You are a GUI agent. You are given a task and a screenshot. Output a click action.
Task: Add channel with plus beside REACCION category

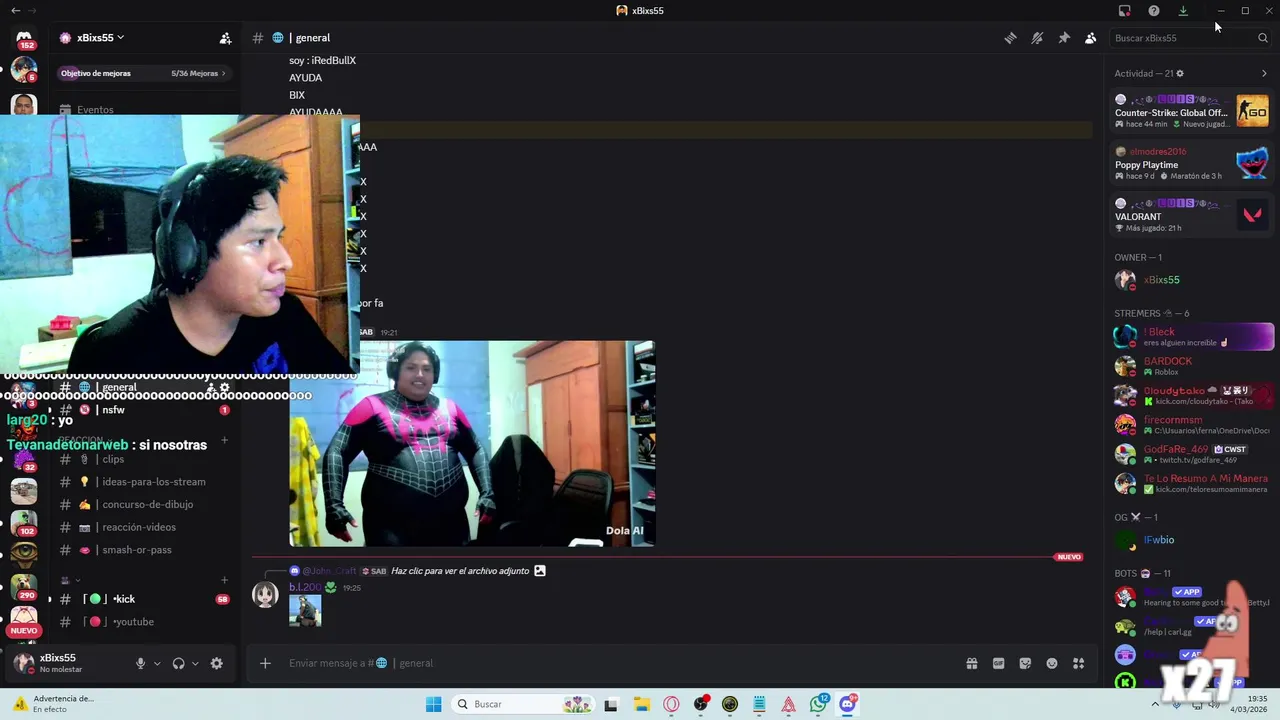[224, 440]
